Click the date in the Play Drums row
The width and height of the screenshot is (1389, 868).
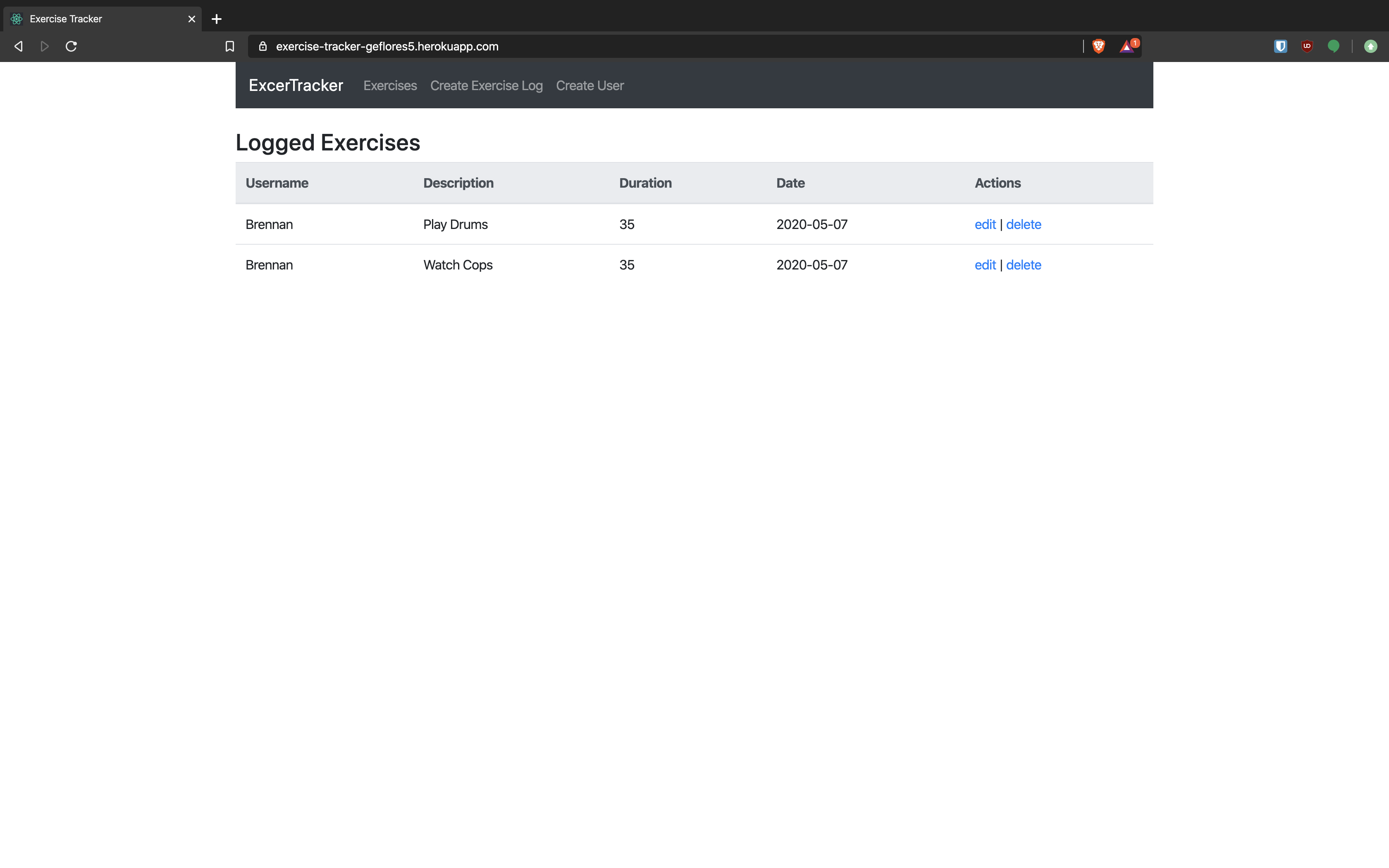point(811,224)
